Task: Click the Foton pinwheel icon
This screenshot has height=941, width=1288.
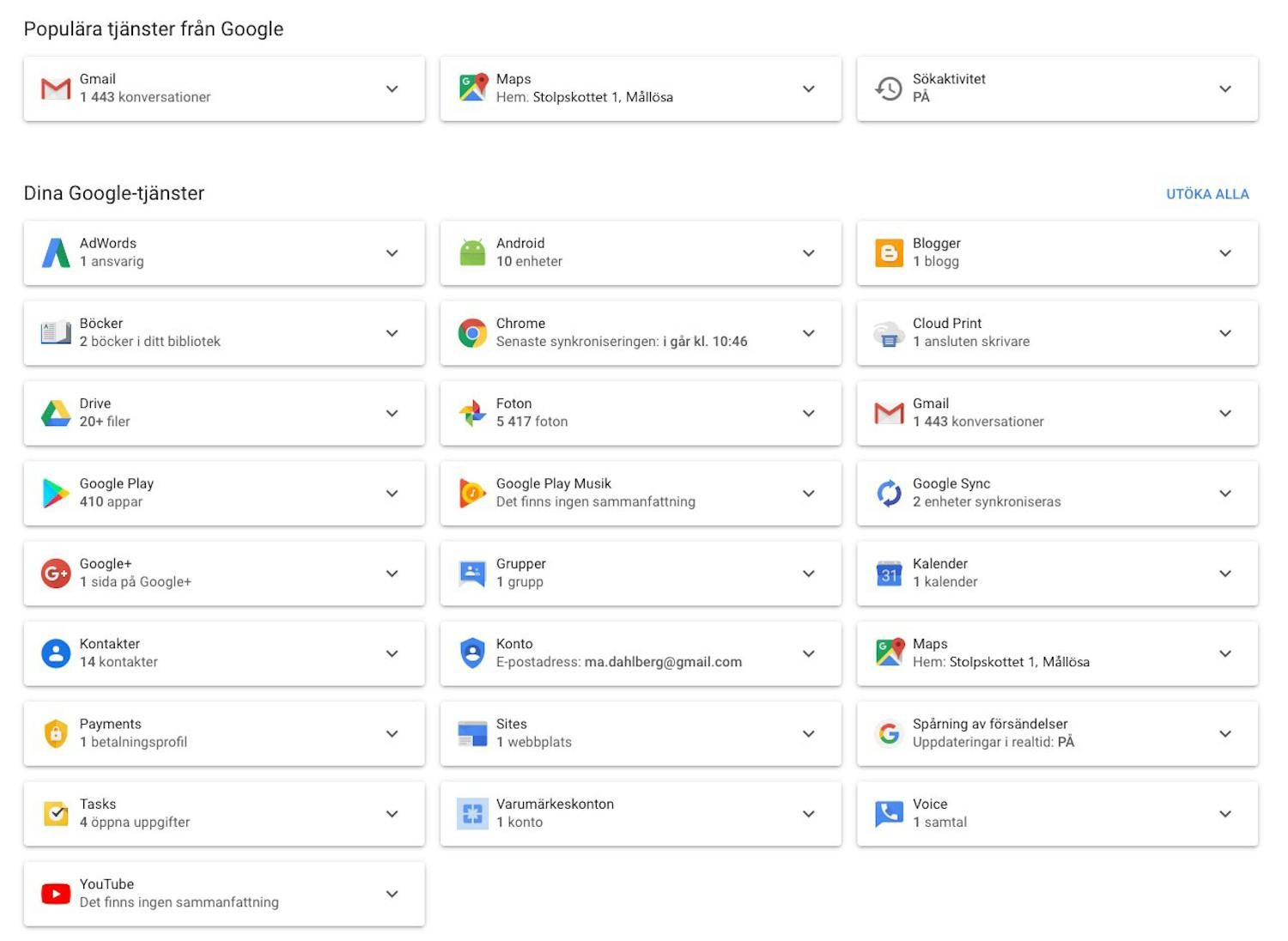Action: [x=472, y=413]
